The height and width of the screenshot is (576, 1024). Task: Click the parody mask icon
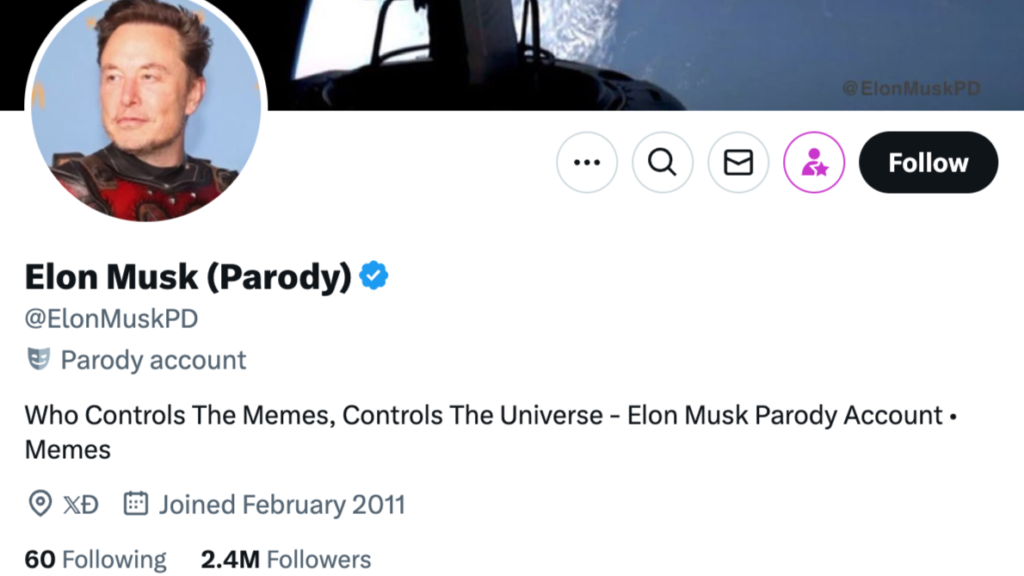pyautogui.click(x=38, y=360)
